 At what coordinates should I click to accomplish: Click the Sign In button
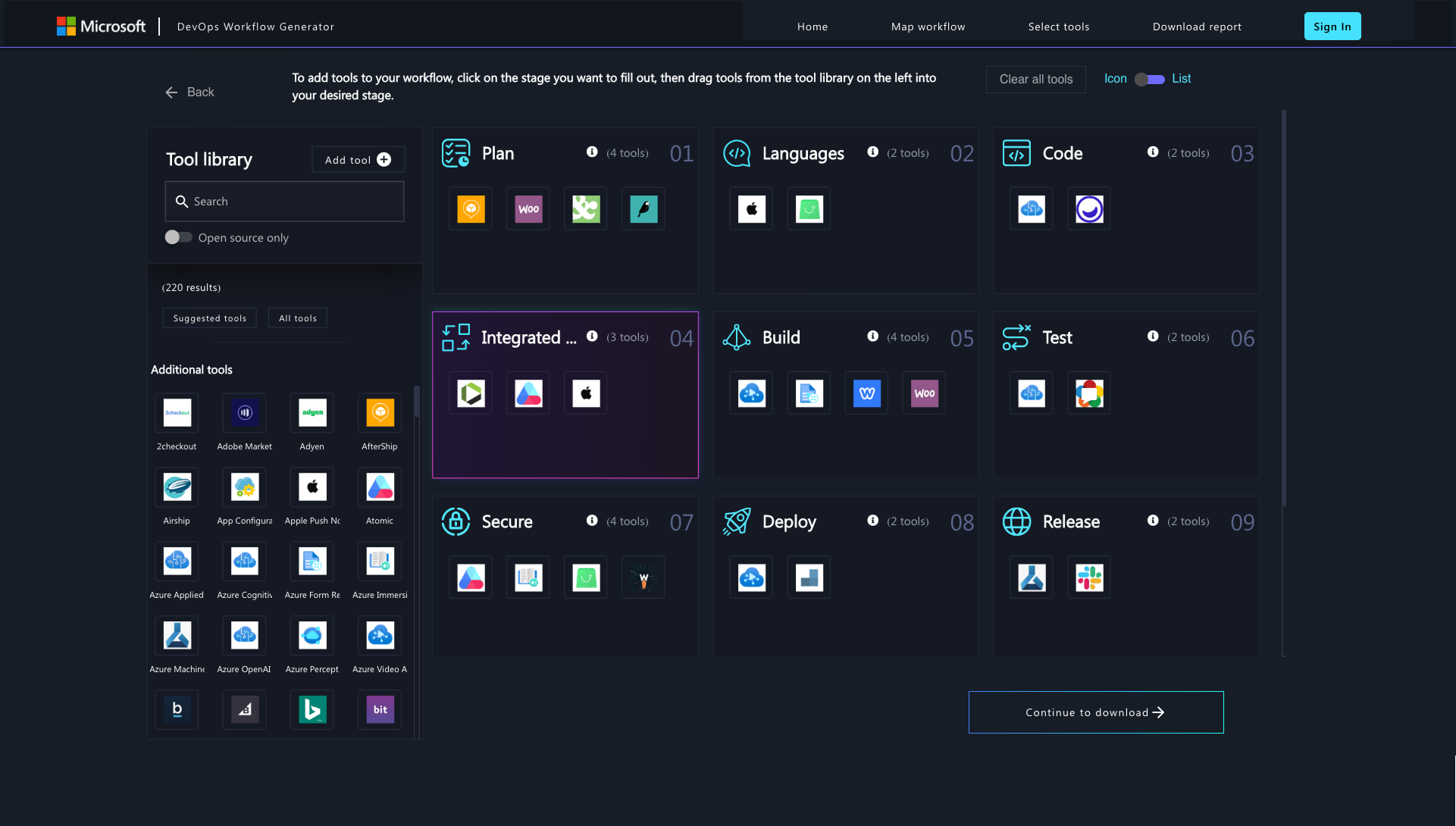(x=1332, y=27)
